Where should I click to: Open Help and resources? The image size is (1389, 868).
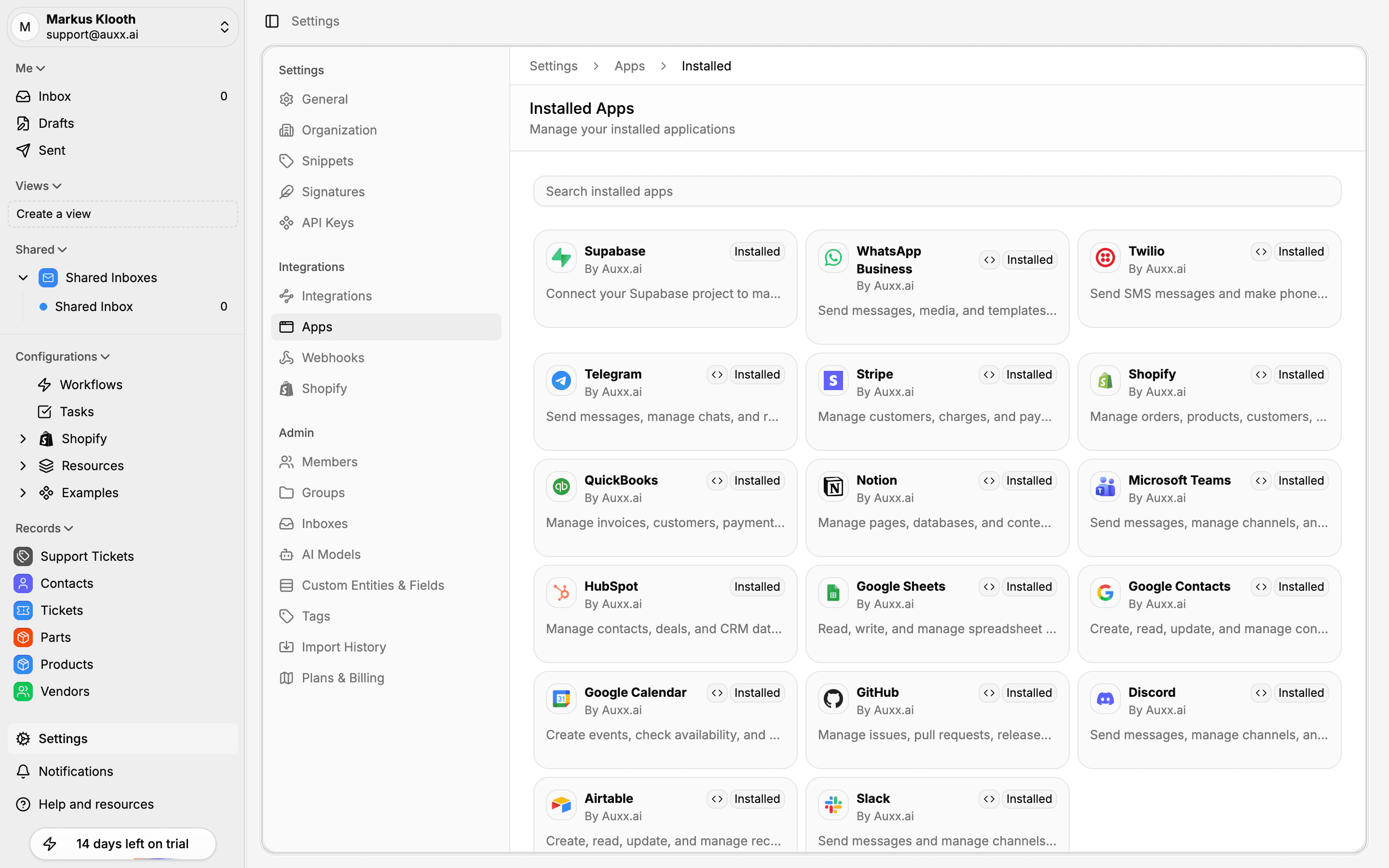123,804
